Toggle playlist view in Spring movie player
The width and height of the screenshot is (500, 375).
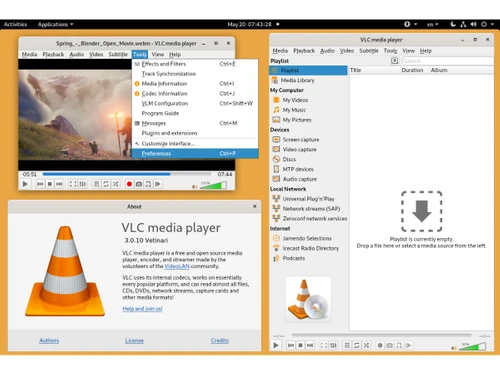(96, 184)
